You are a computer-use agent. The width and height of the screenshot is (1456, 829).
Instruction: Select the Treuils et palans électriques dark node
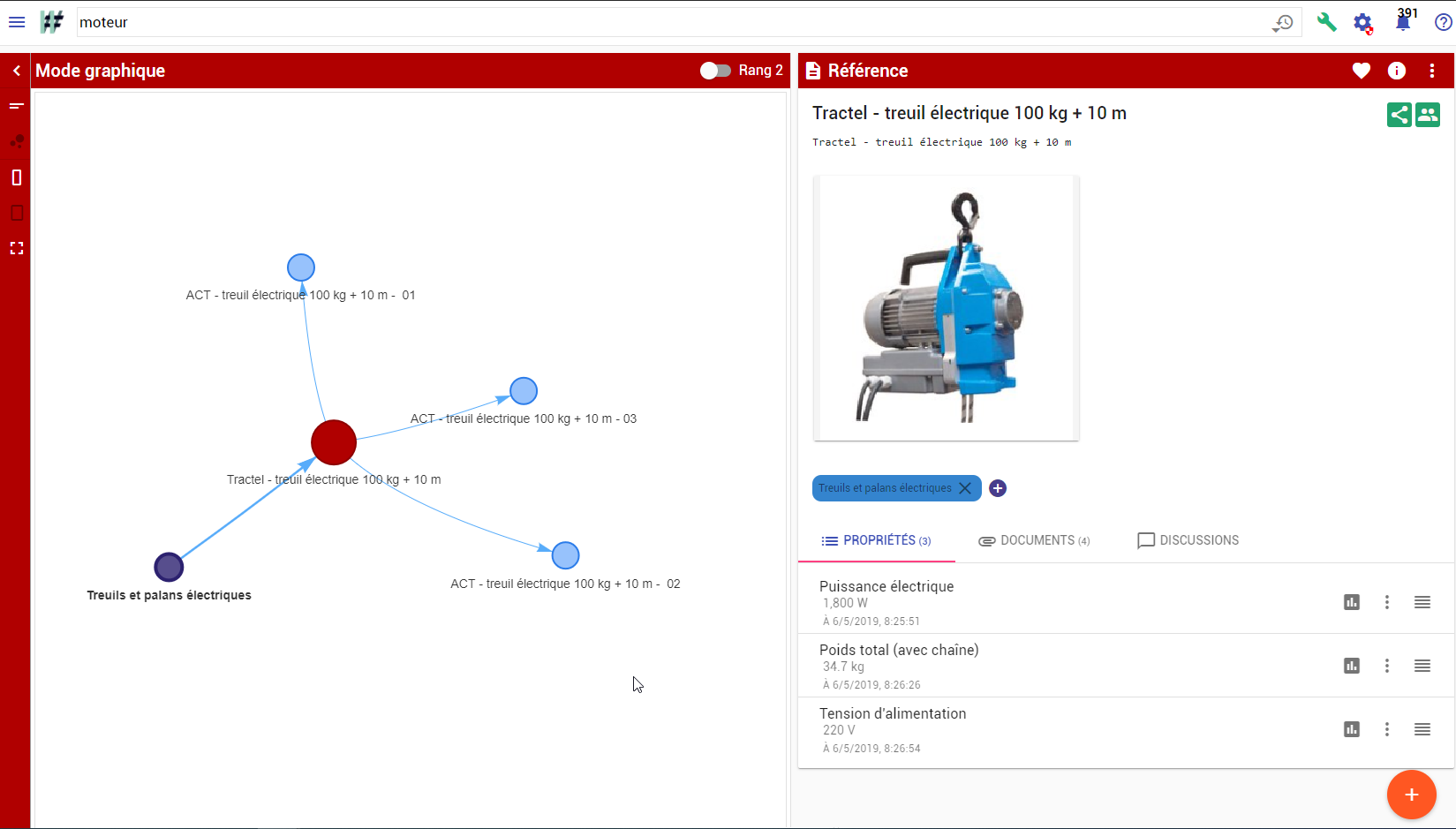click(169, 567)
